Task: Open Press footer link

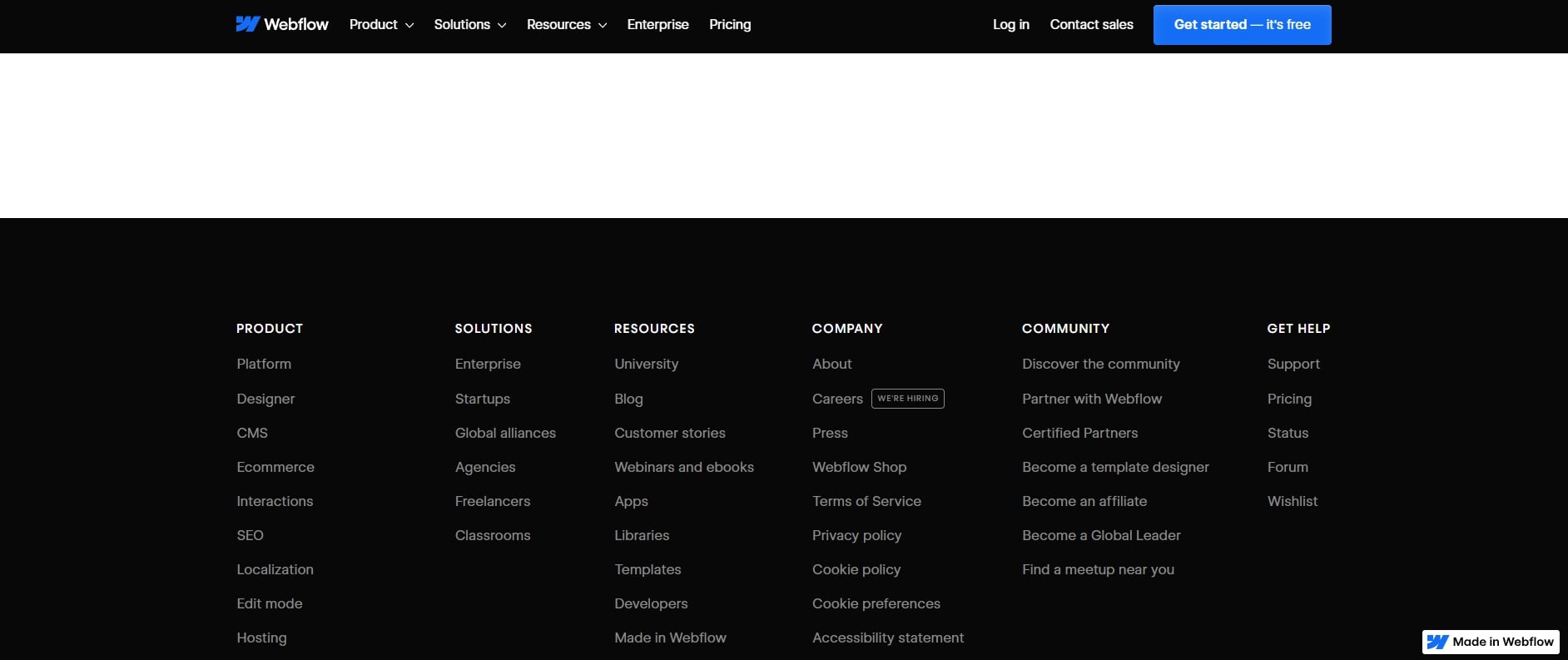Action: click(x=830, y=433)
